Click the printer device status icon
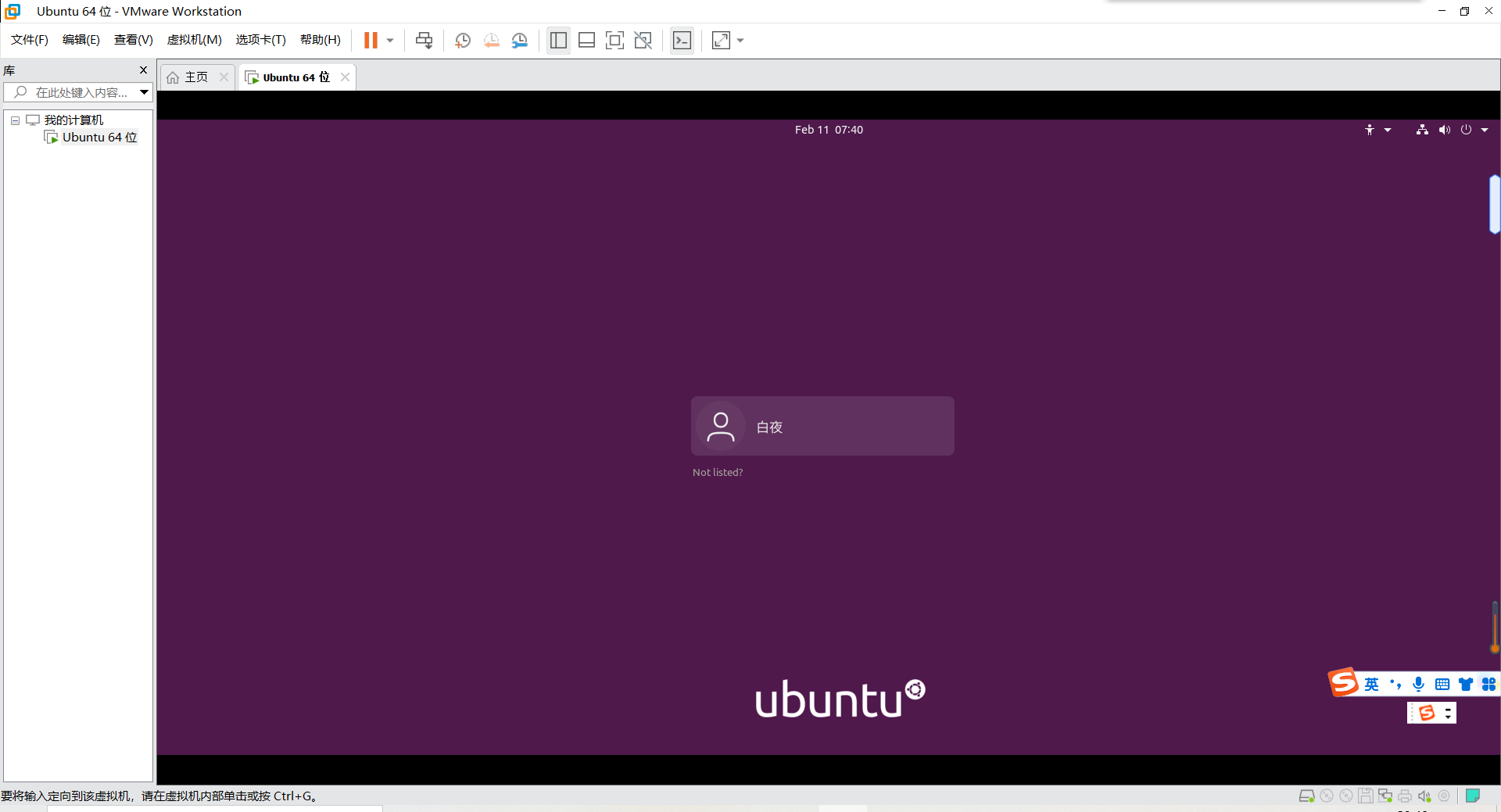 click(x=1404, y=796)
